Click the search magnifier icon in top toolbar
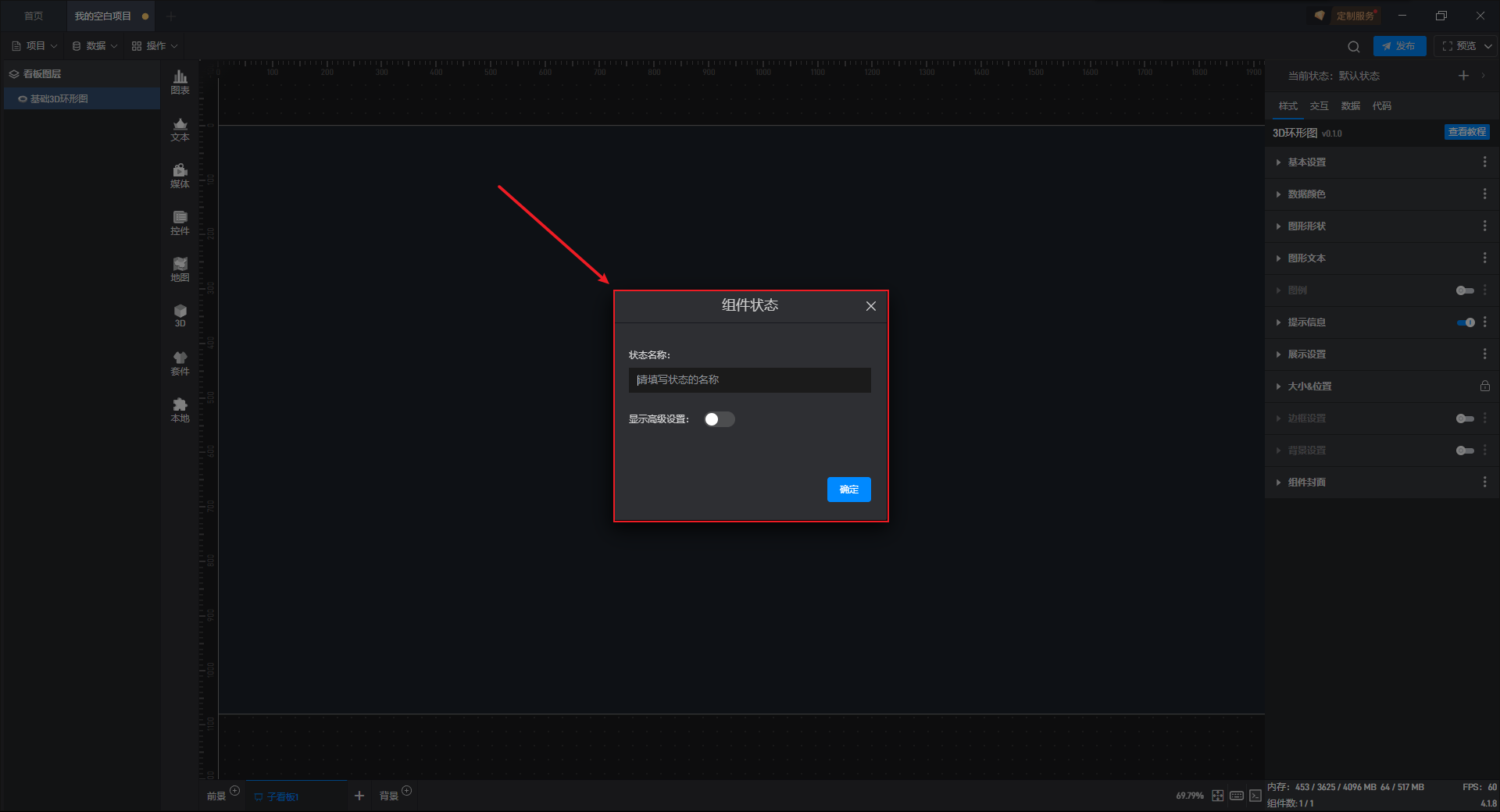1500x812 pixels. click(1354, 47)
